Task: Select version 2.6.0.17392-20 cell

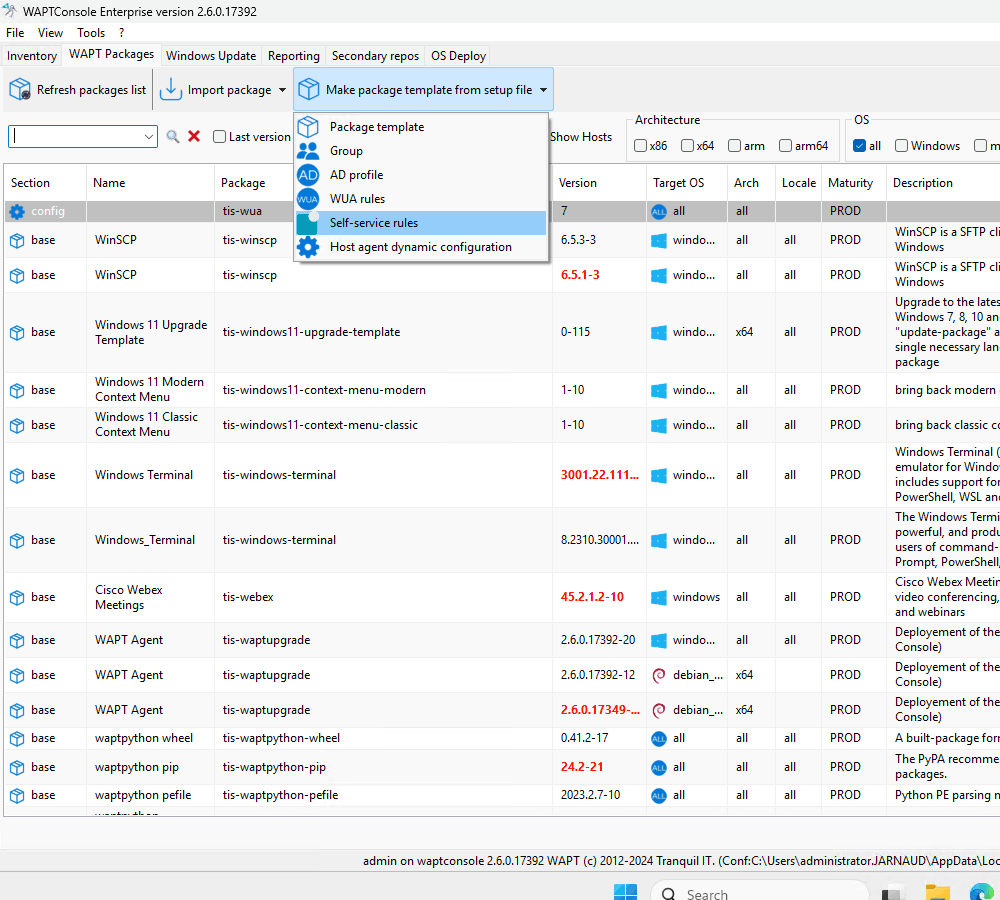Action: pos(599,640)
